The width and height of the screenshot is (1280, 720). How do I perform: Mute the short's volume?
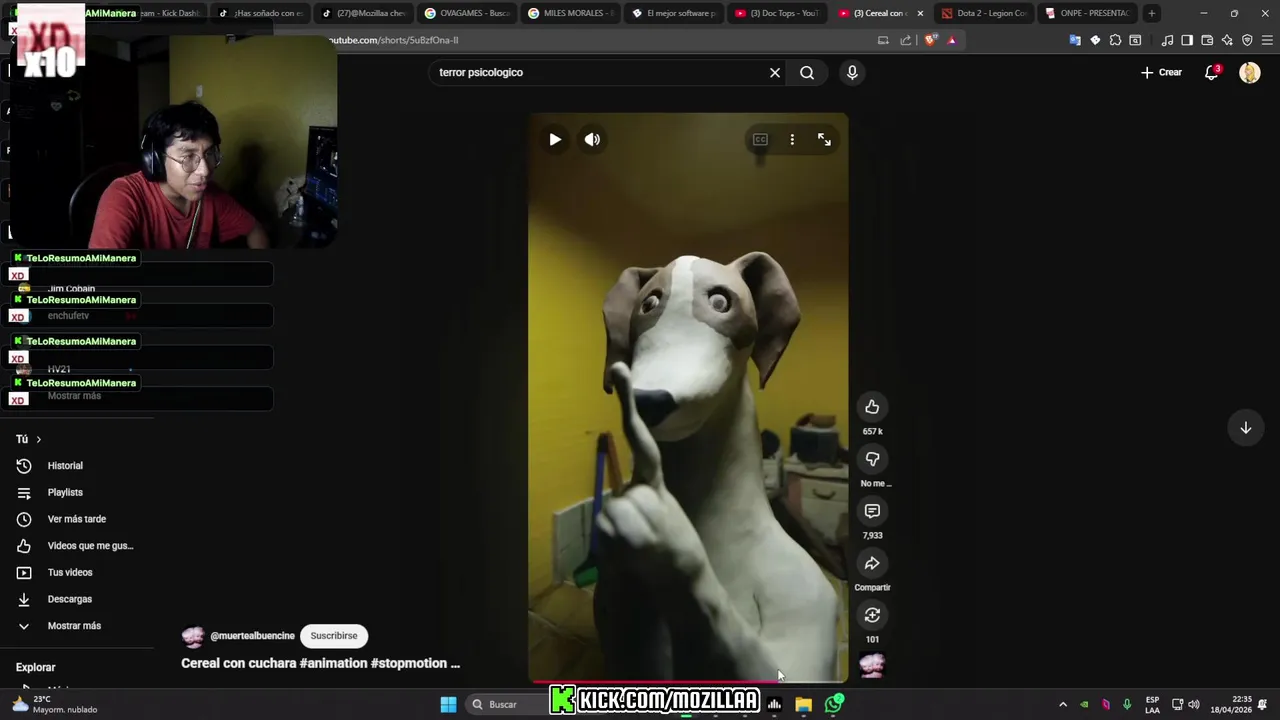592,140
